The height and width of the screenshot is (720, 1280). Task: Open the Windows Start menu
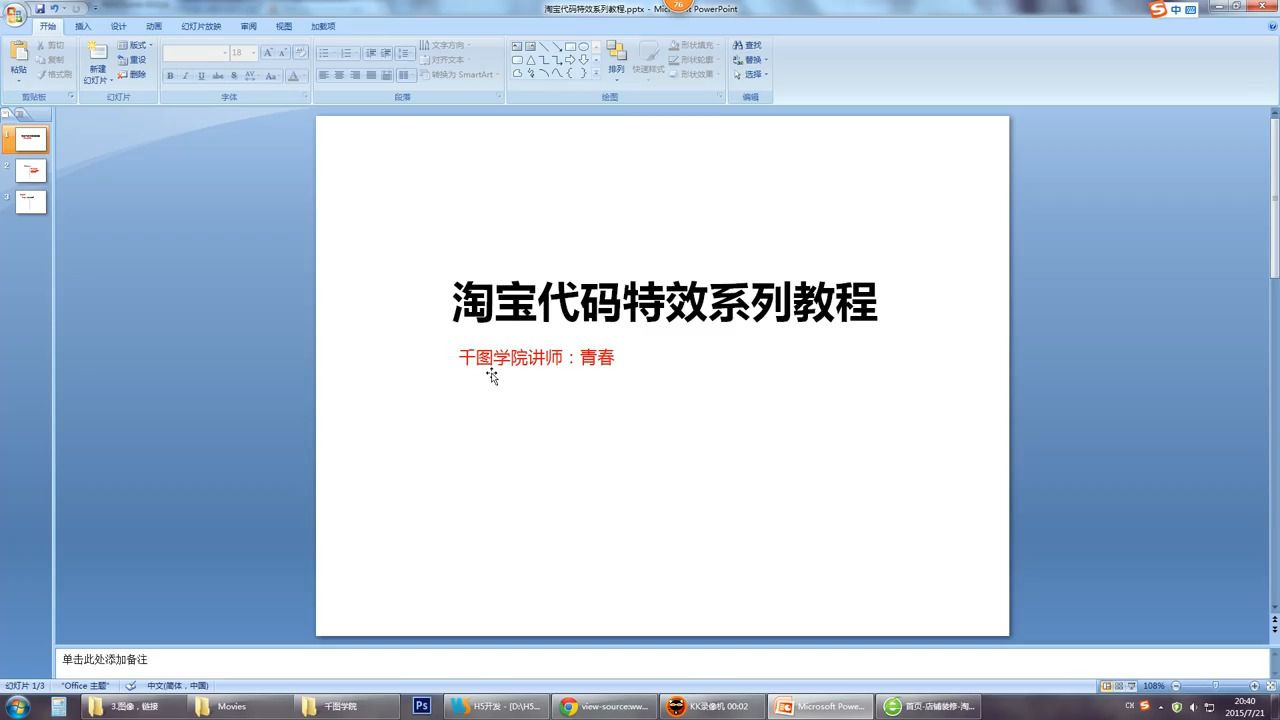coord(17,706)
